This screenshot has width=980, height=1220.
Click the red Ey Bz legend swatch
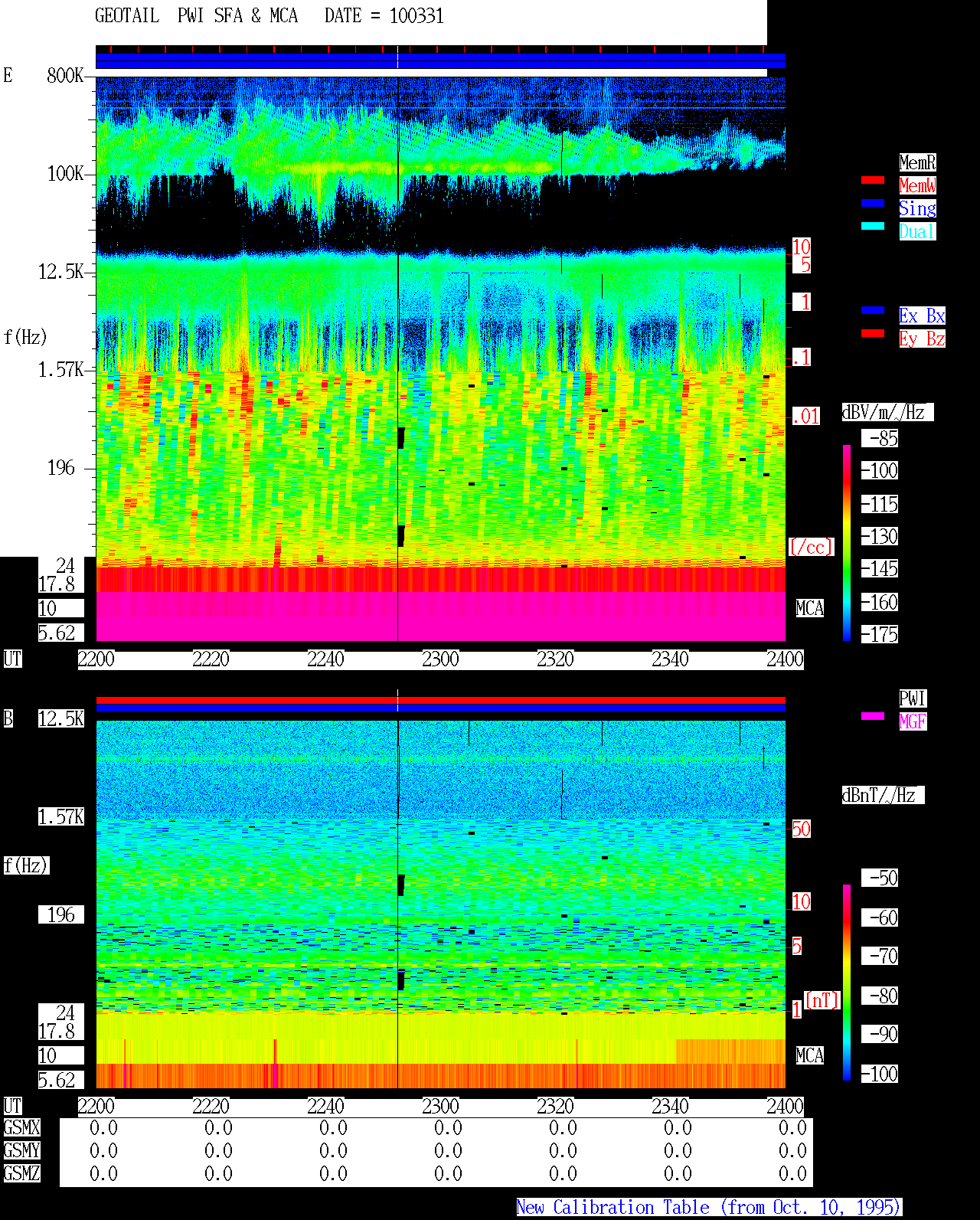pos(873,333)
